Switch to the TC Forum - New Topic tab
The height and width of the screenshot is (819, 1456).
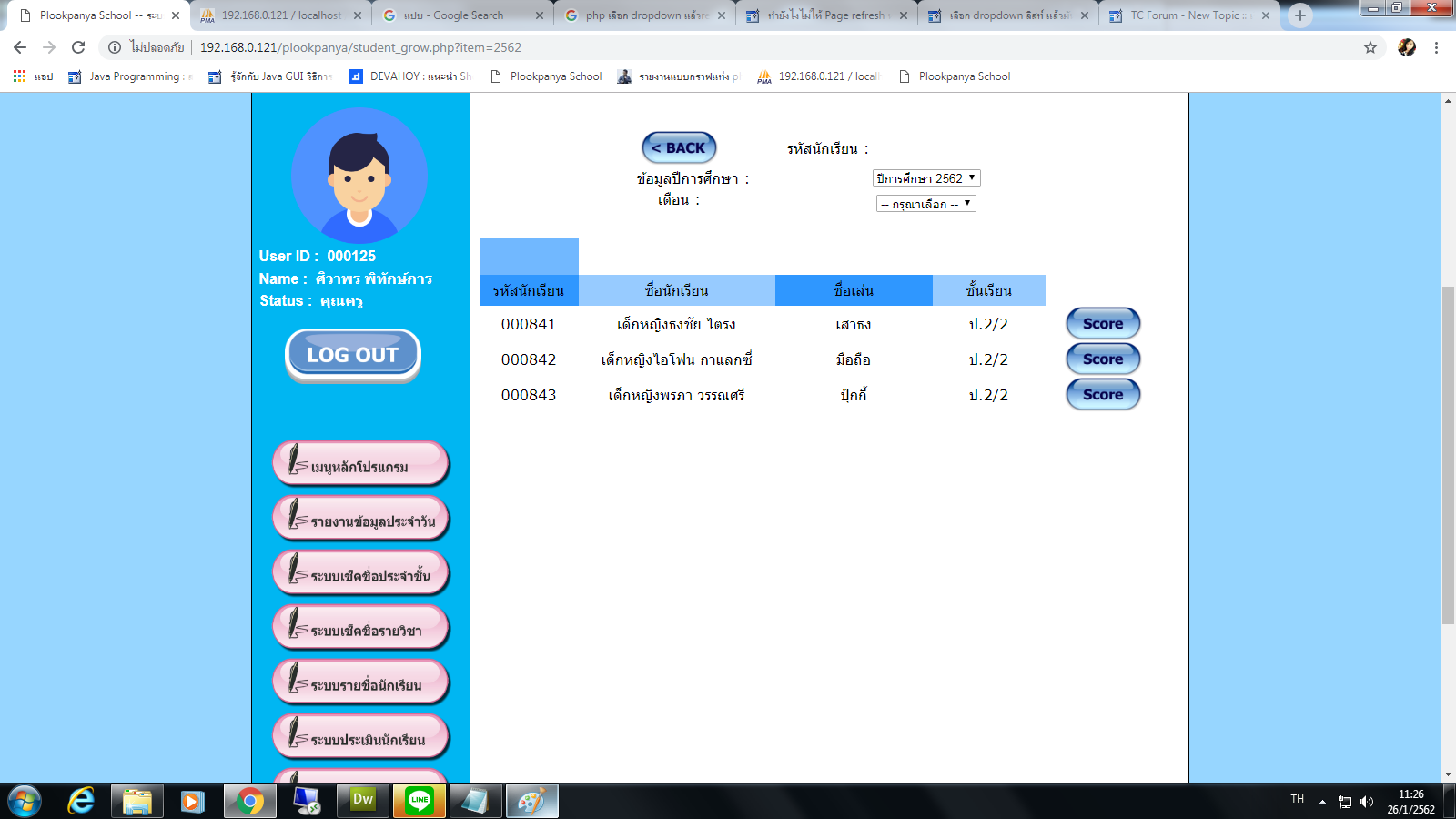coord(1189,15)
